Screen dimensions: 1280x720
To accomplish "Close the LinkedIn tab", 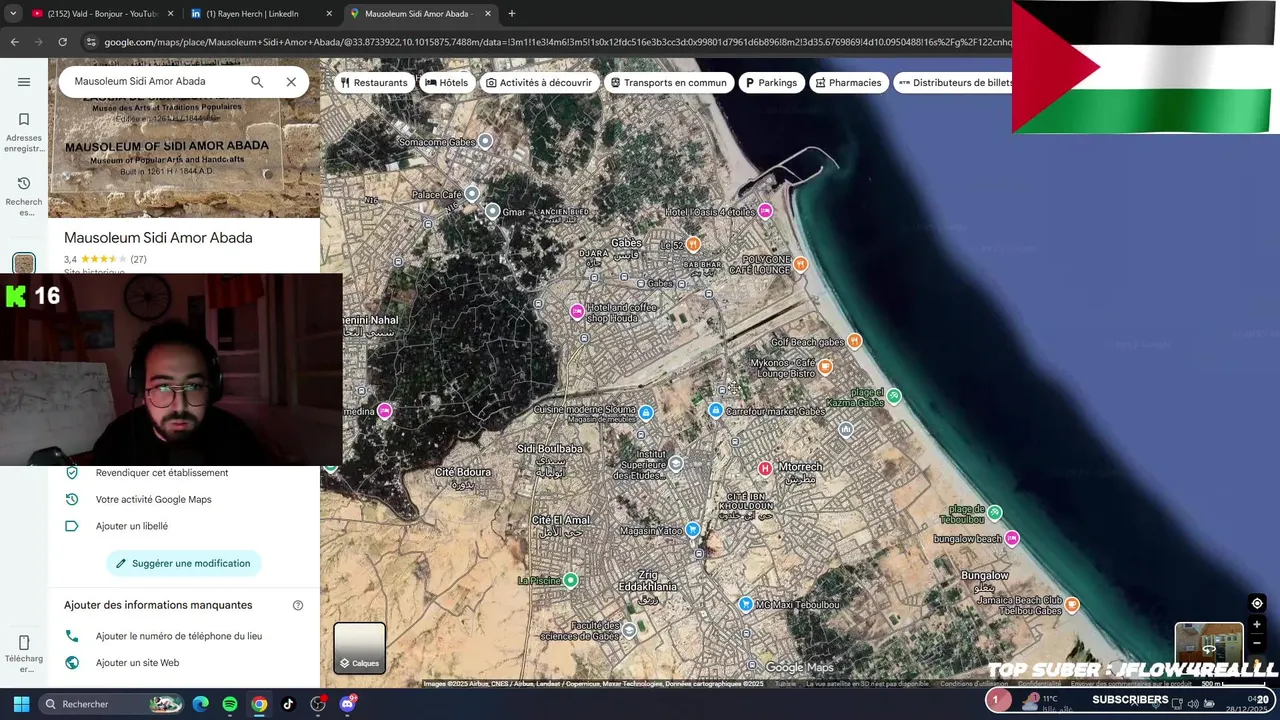I will (x=329, y=14).
